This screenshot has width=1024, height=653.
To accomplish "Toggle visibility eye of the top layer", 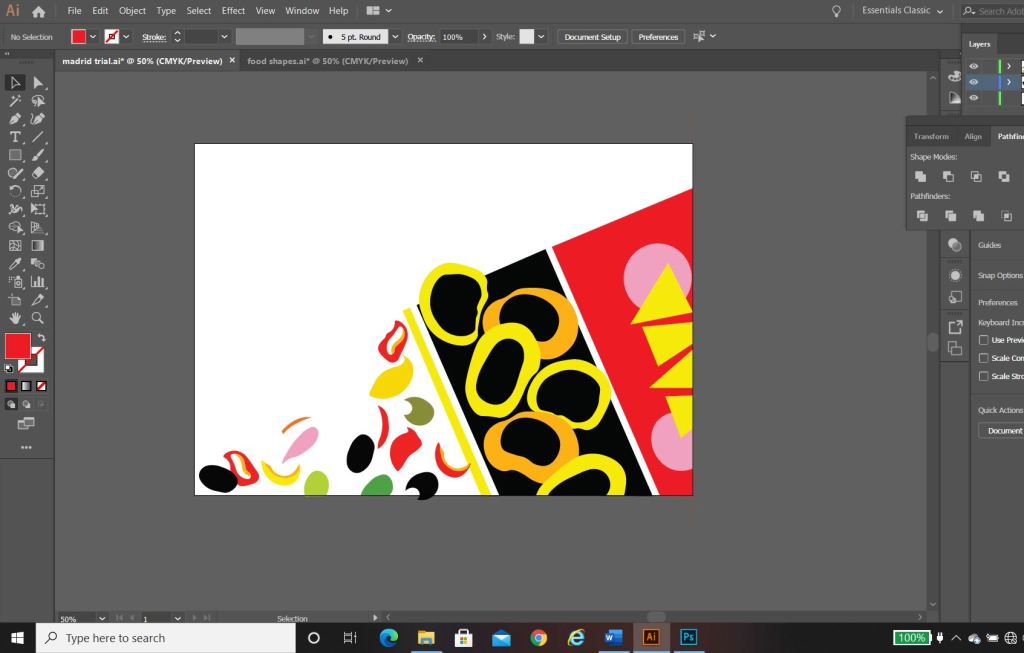I will point(973,66).
